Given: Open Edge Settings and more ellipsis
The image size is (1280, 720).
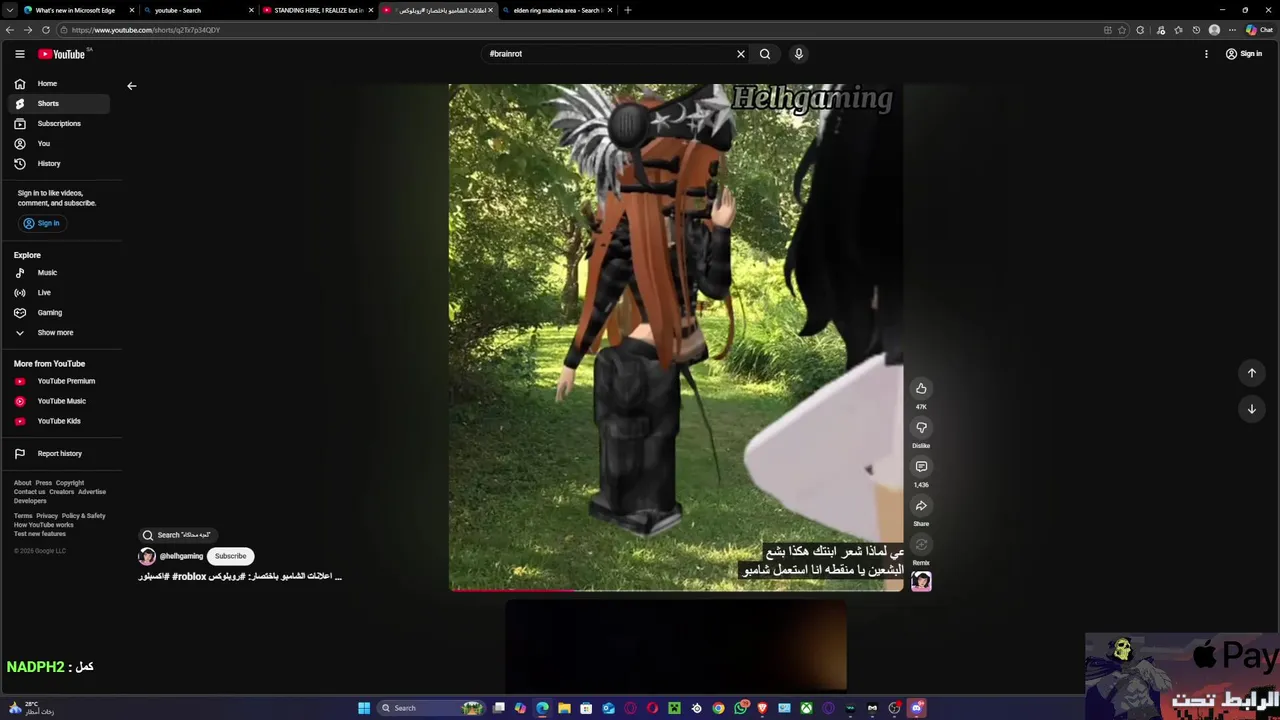Looking at the screenshot, I should [1232, 30].
